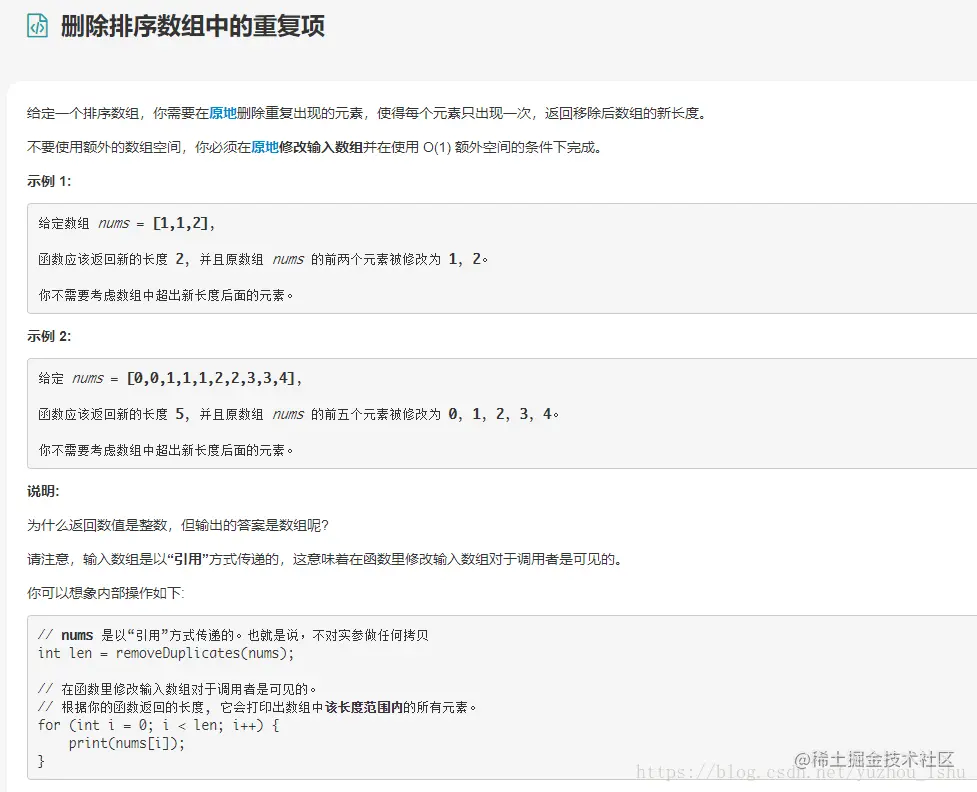Image resolution: width=977 pixels, height=792 pixels.
Task: Select the print(nums[i]) statement
Action: point(128,743)
